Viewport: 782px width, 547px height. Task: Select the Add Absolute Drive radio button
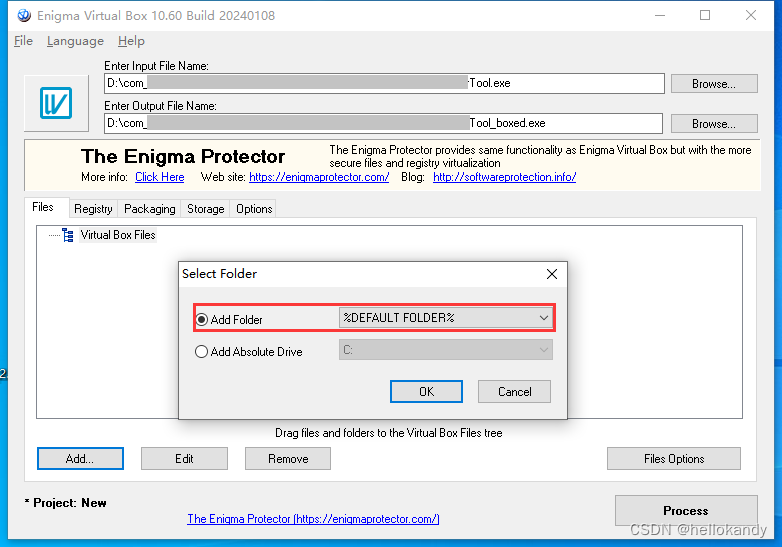pos(201,352)
